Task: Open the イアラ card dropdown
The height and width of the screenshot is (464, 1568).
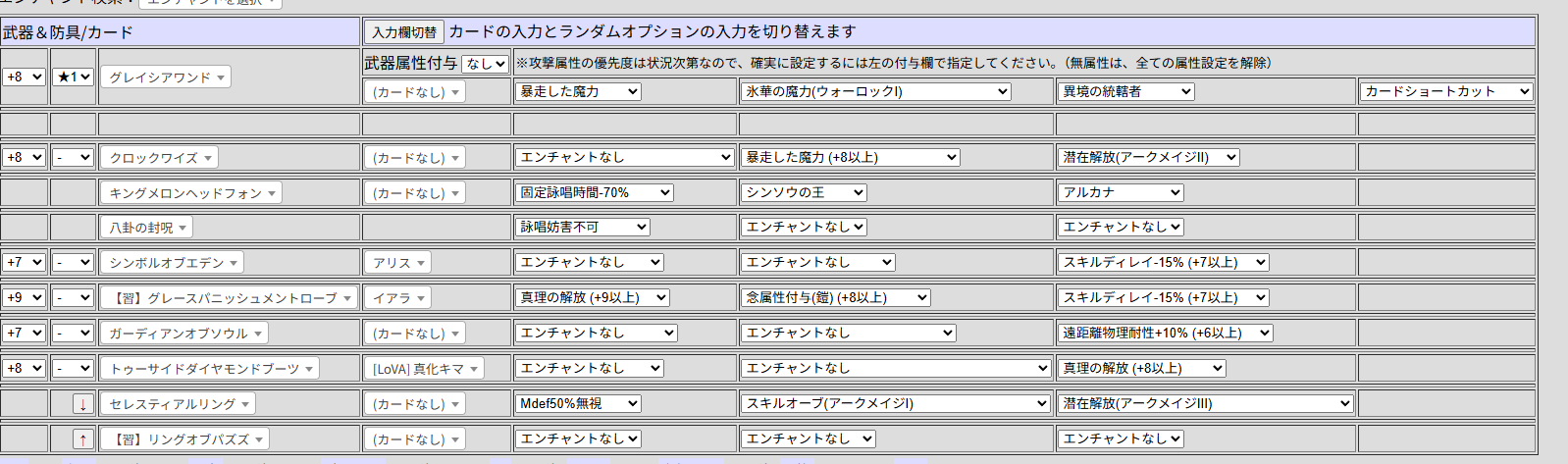Action: 398,298
